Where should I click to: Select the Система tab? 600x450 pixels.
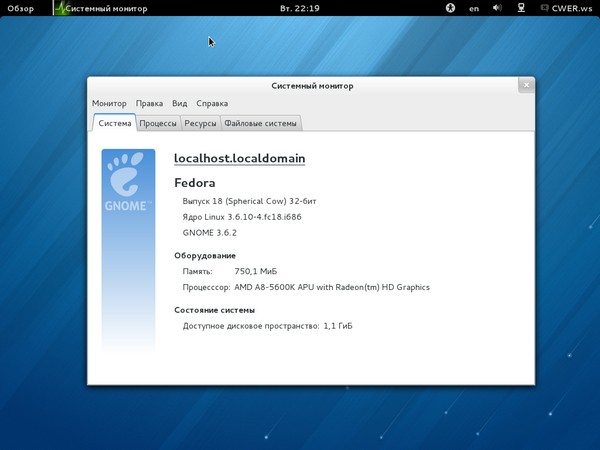[x=114, y=123]
